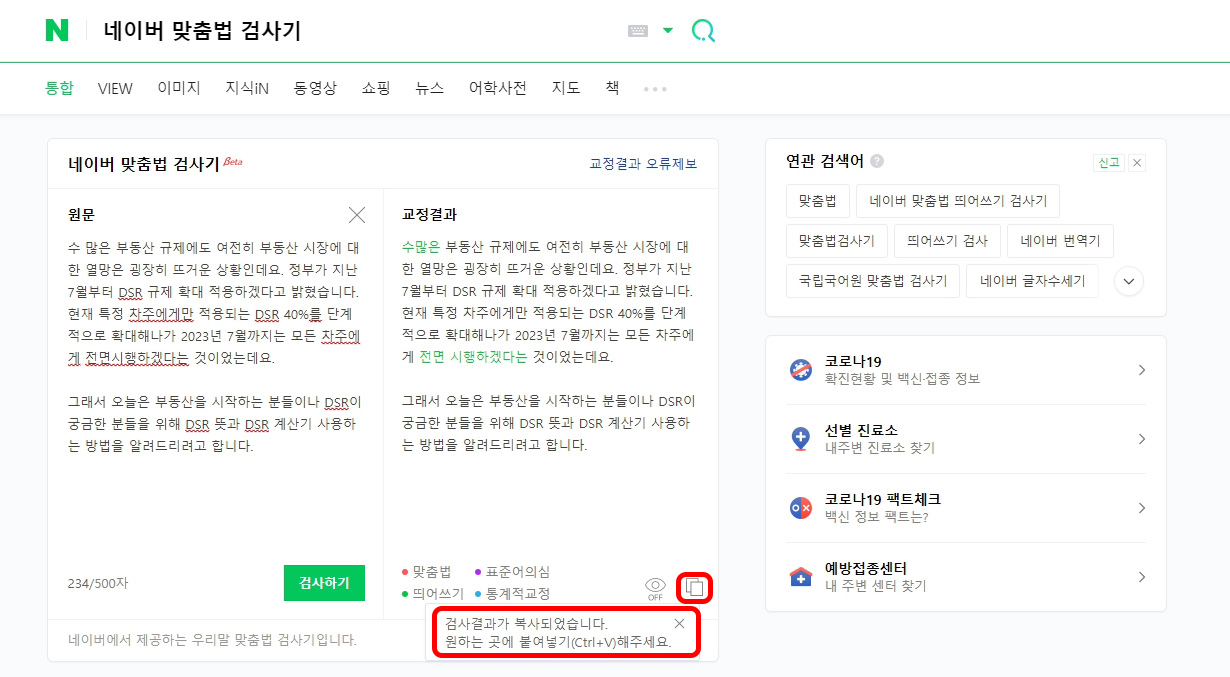Open the 지식iN tab
The image size is (1230, 677).
click(x=247, y=88)
